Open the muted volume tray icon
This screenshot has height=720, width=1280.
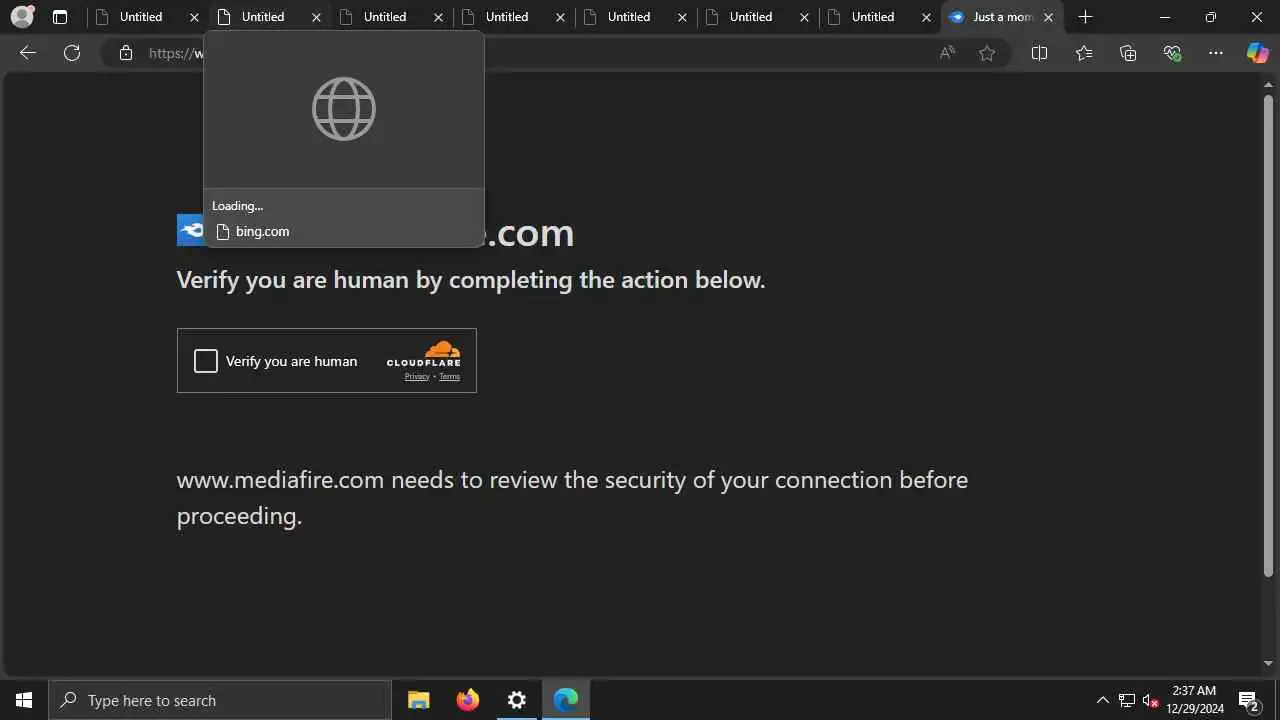1151,700
